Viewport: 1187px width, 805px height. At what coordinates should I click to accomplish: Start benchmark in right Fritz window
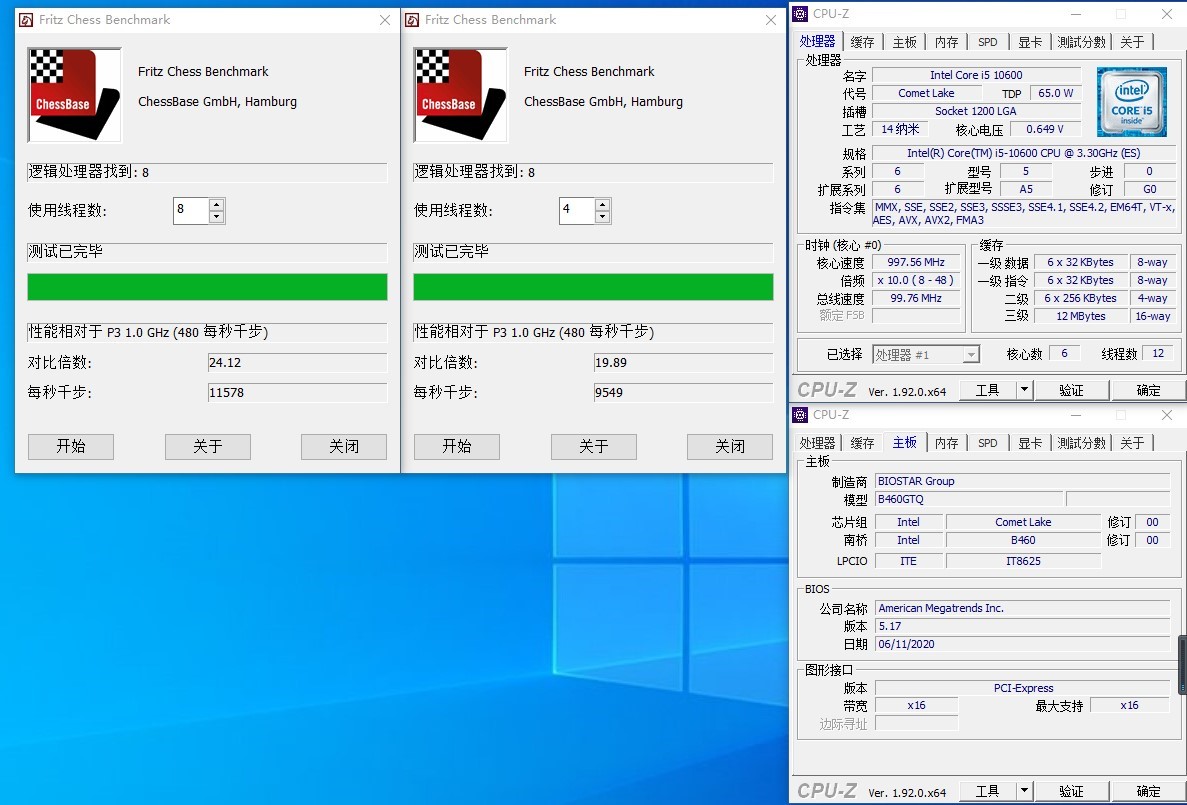(x=457, y=447)
